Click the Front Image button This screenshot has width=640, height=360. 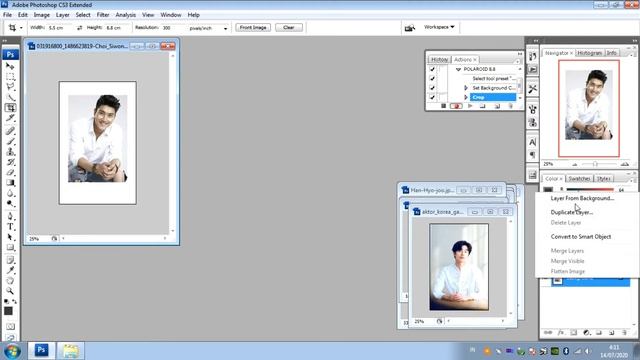click(x=253, y=27)
